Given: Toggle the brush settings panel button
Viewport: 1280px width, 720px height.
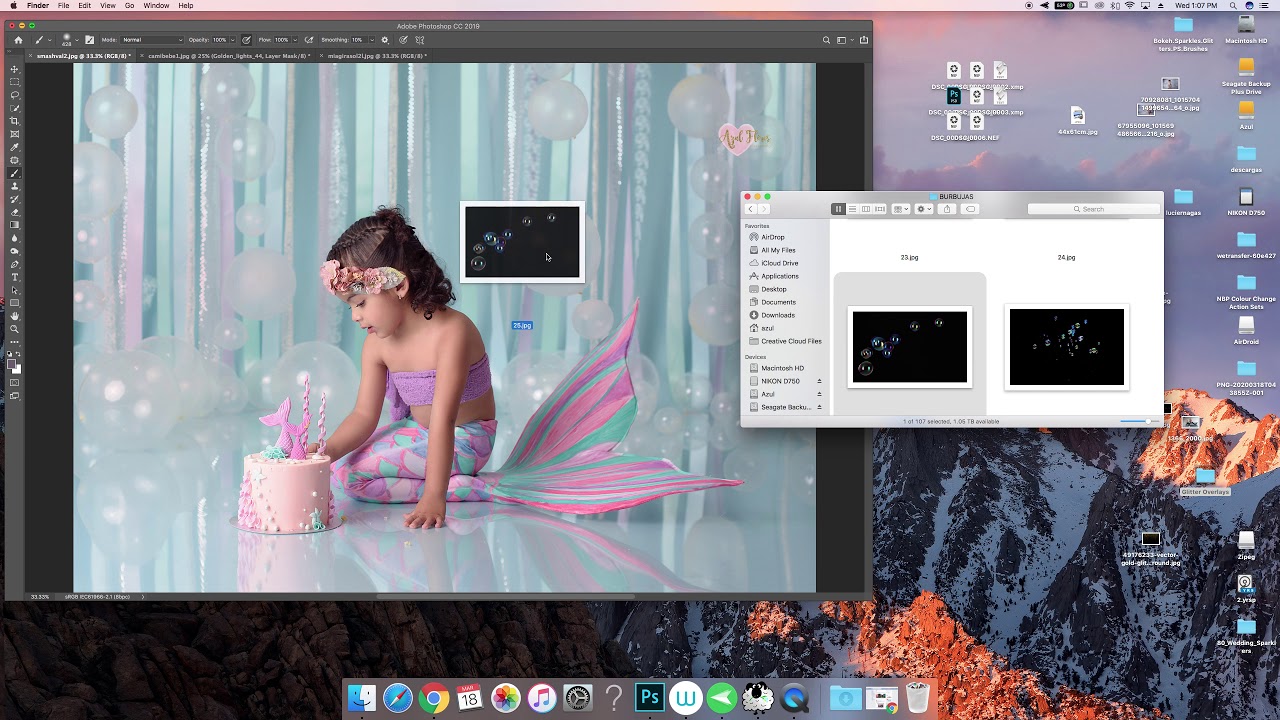Looking at the screenshot, I should (x=90, y=40).
